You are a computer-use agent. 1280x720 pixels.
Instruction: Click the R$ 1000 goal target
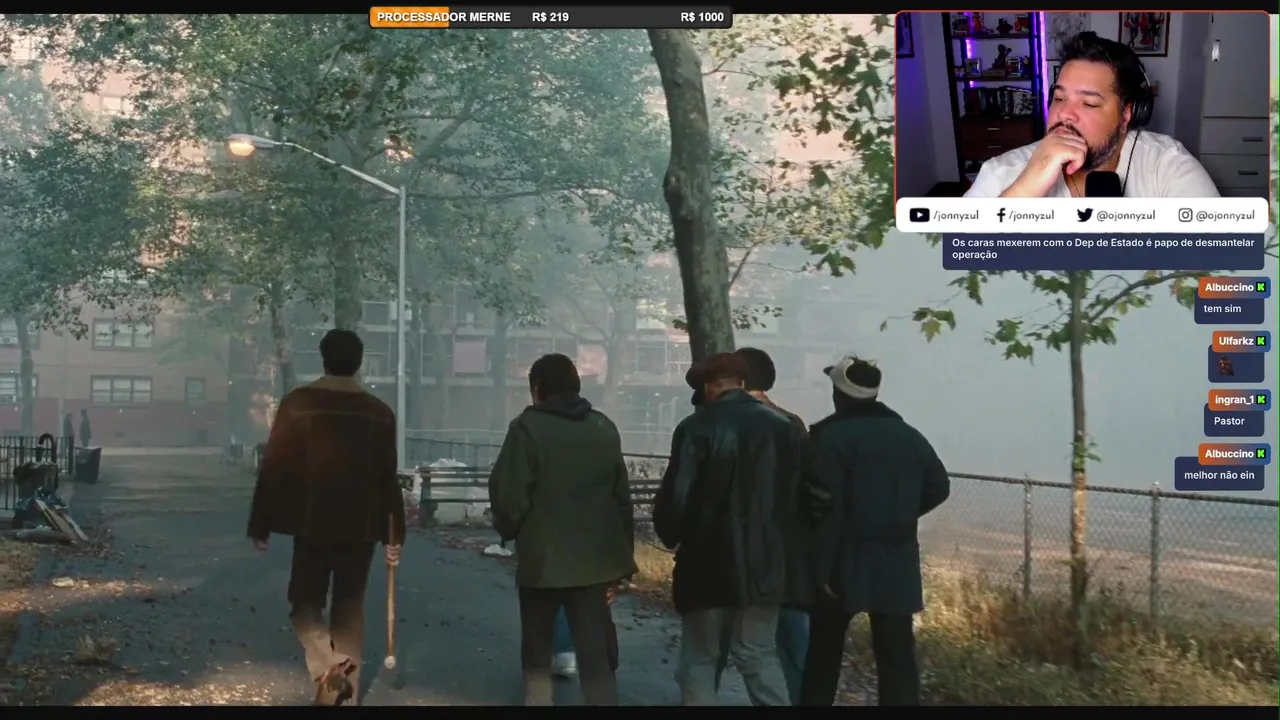click(702, 17)
